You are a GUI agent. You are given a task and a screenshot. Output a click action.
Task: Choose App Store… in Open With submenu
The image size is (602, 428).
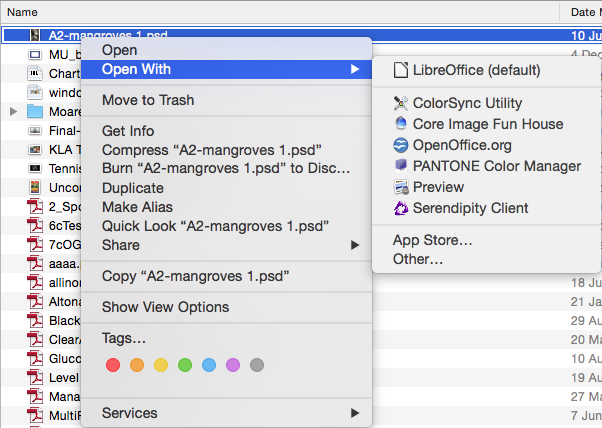pos(486,240)
